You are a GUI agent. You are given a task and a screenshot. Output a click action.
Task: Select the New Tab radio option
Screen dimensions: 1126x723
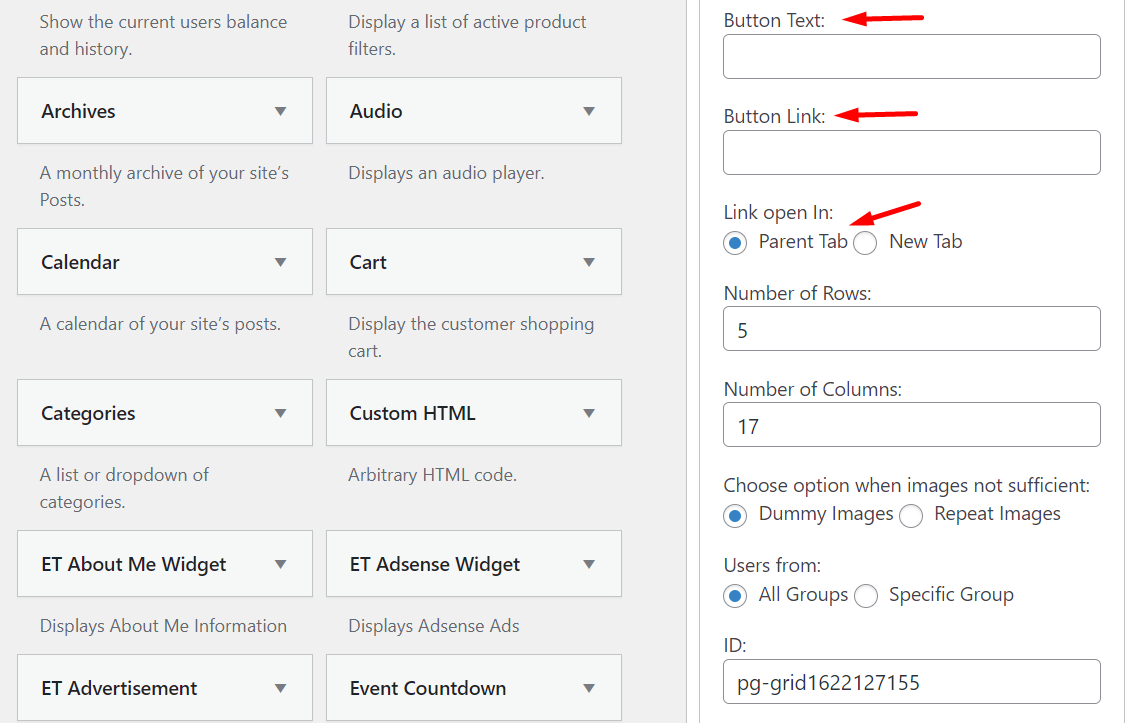[865, 242]
